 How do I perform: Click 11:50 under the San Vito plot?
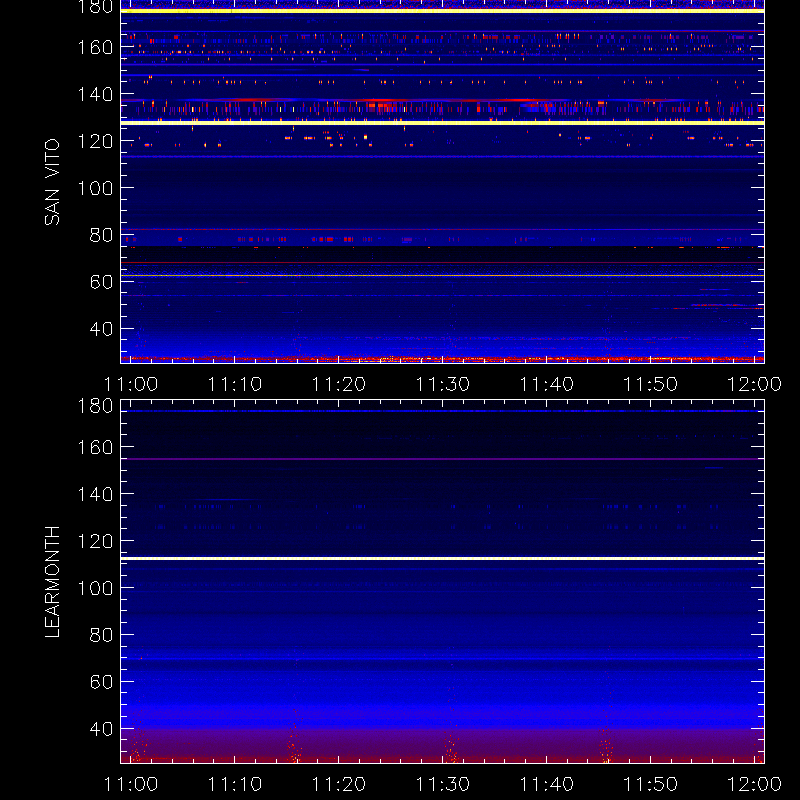[651, 384]
